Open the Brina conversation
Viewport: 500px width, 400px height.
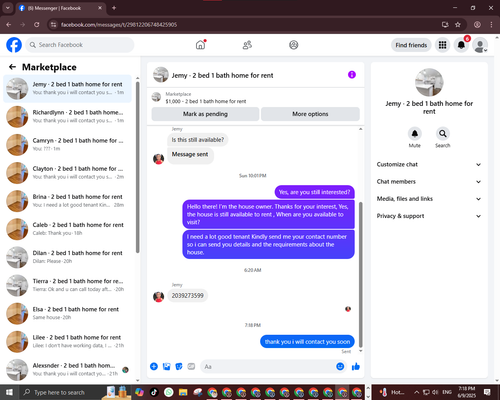click(67, 201)
